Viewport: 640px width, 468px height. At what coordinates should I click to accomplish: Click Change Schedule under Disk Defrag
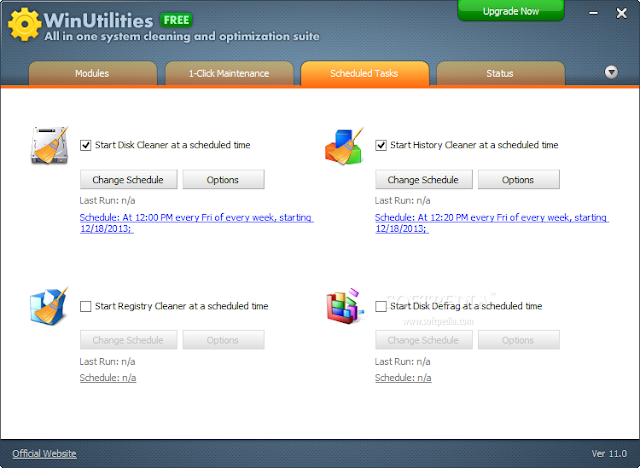pos(424,340)
